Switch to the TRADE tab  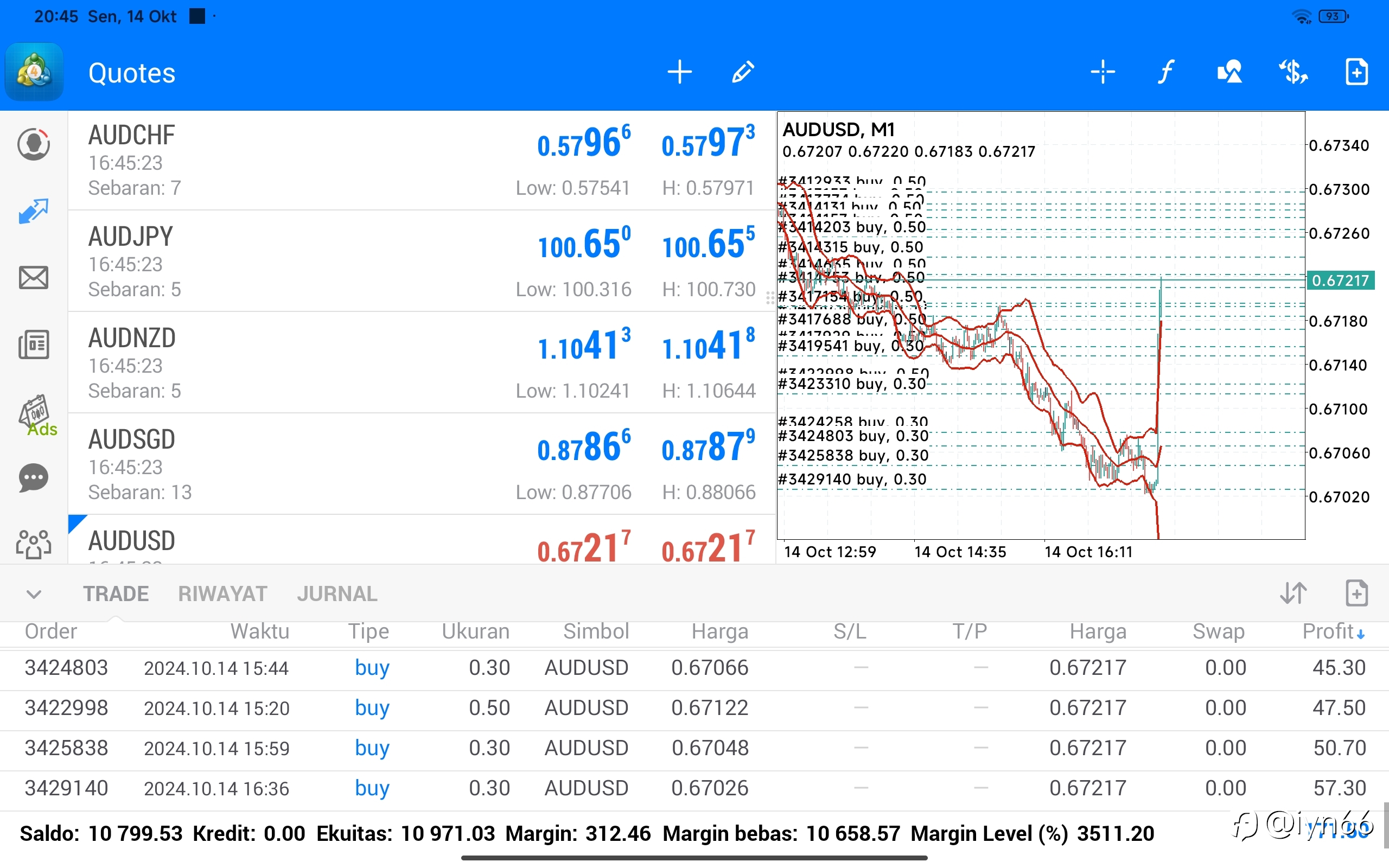pos(116,594)
